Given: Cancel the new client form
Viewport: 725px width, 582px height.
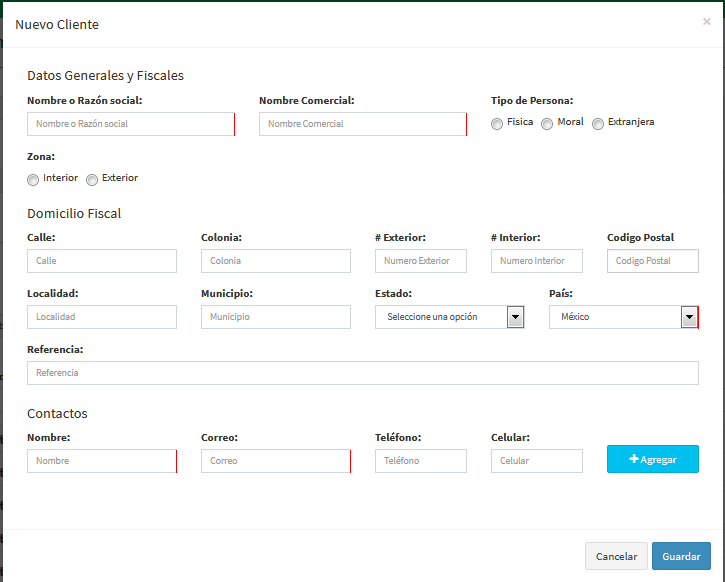Looking at the screenshot, I should 616,556.
